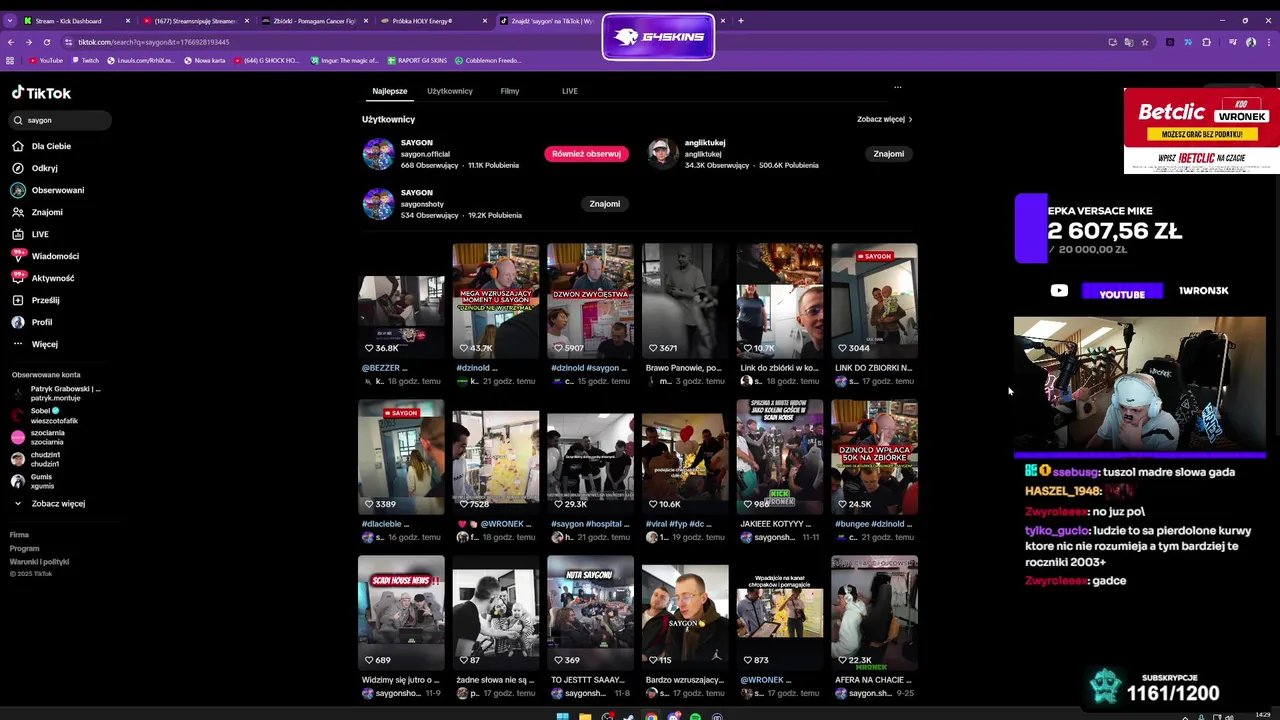Open angliktukej user profile avatar
The height and width of the screenshot is (720, 1280).
click(x=662, y=154)
